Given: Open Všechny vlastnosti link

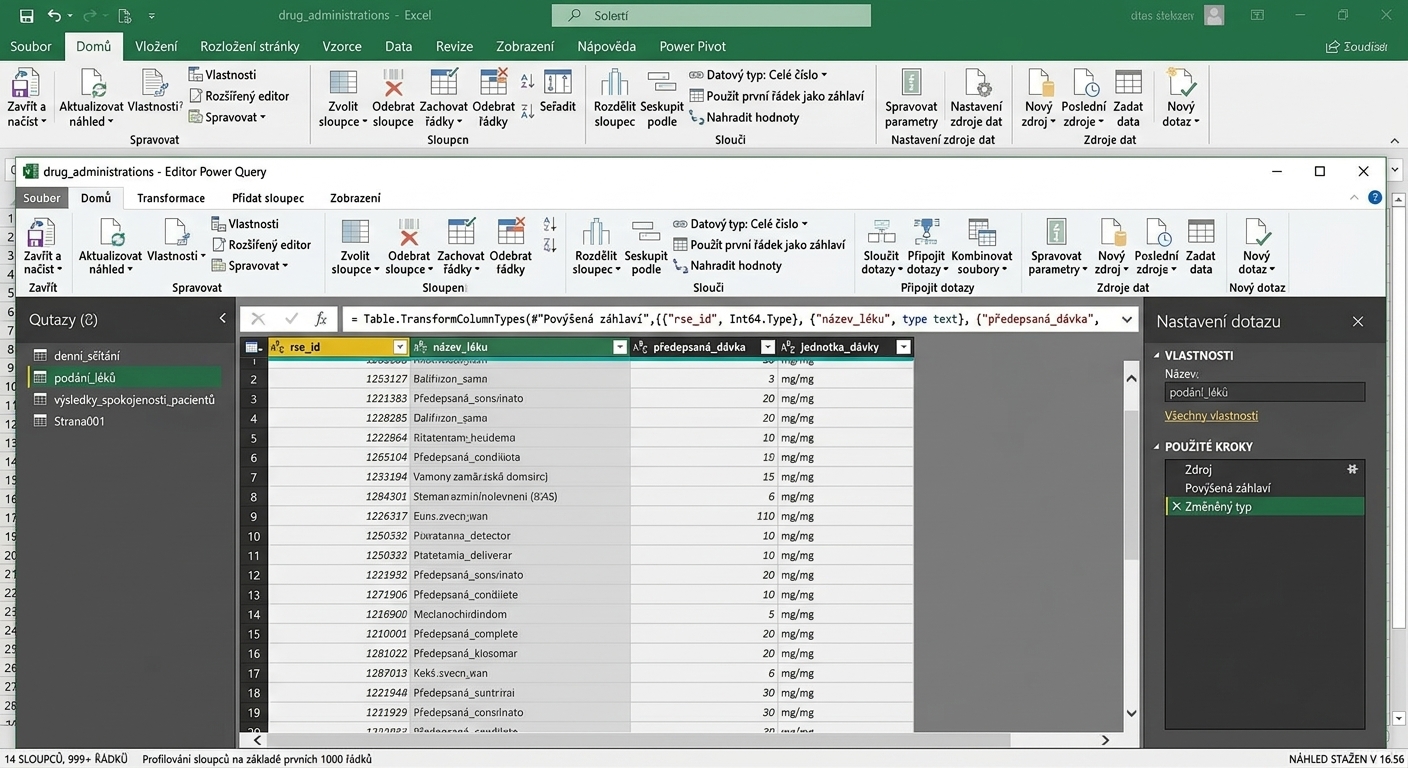Looking at the screenshot, I should coord(1211,415).
